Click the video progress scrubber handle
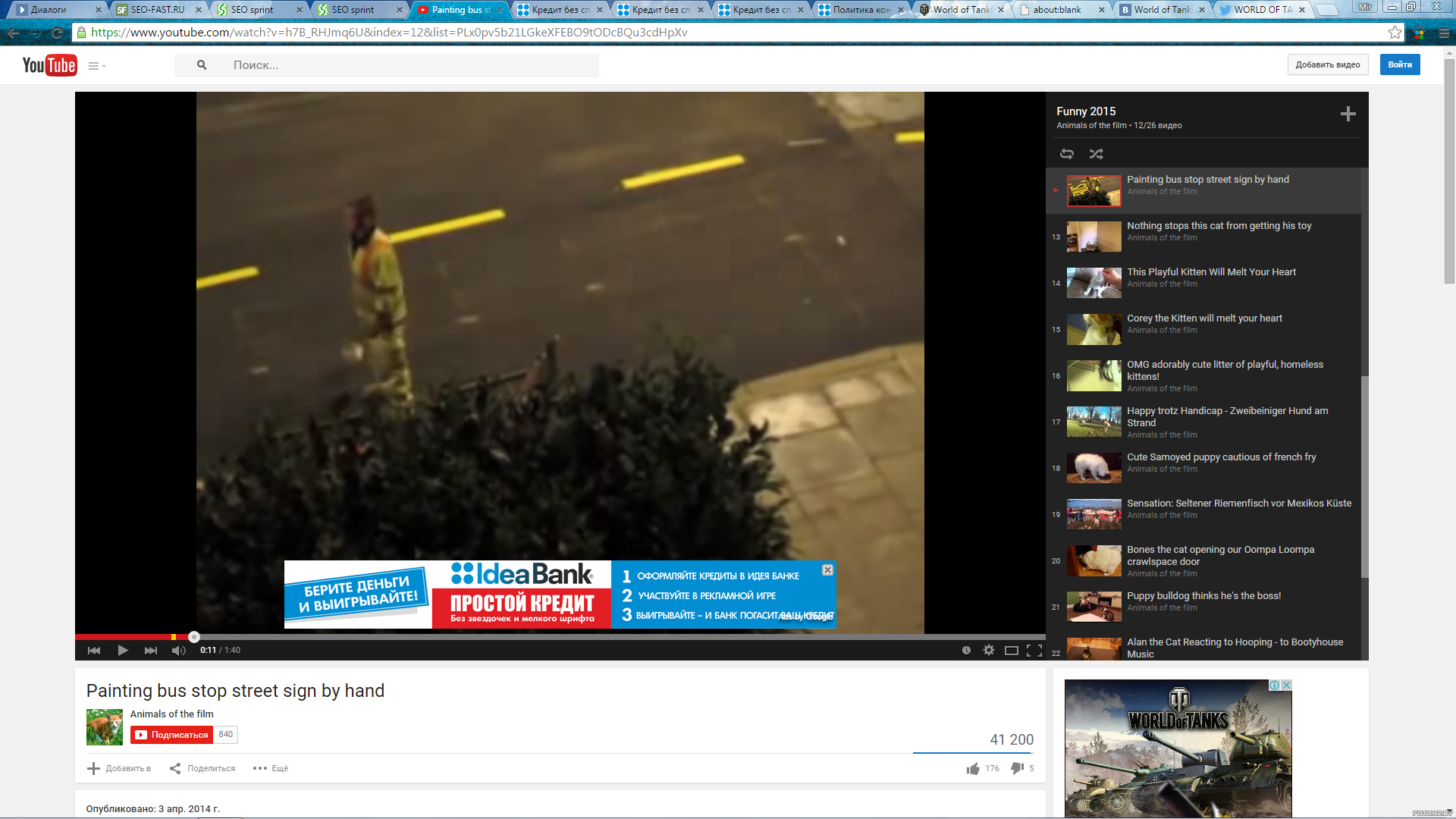The width and height of the screenshot is (1456, 819). click(194, 637)
